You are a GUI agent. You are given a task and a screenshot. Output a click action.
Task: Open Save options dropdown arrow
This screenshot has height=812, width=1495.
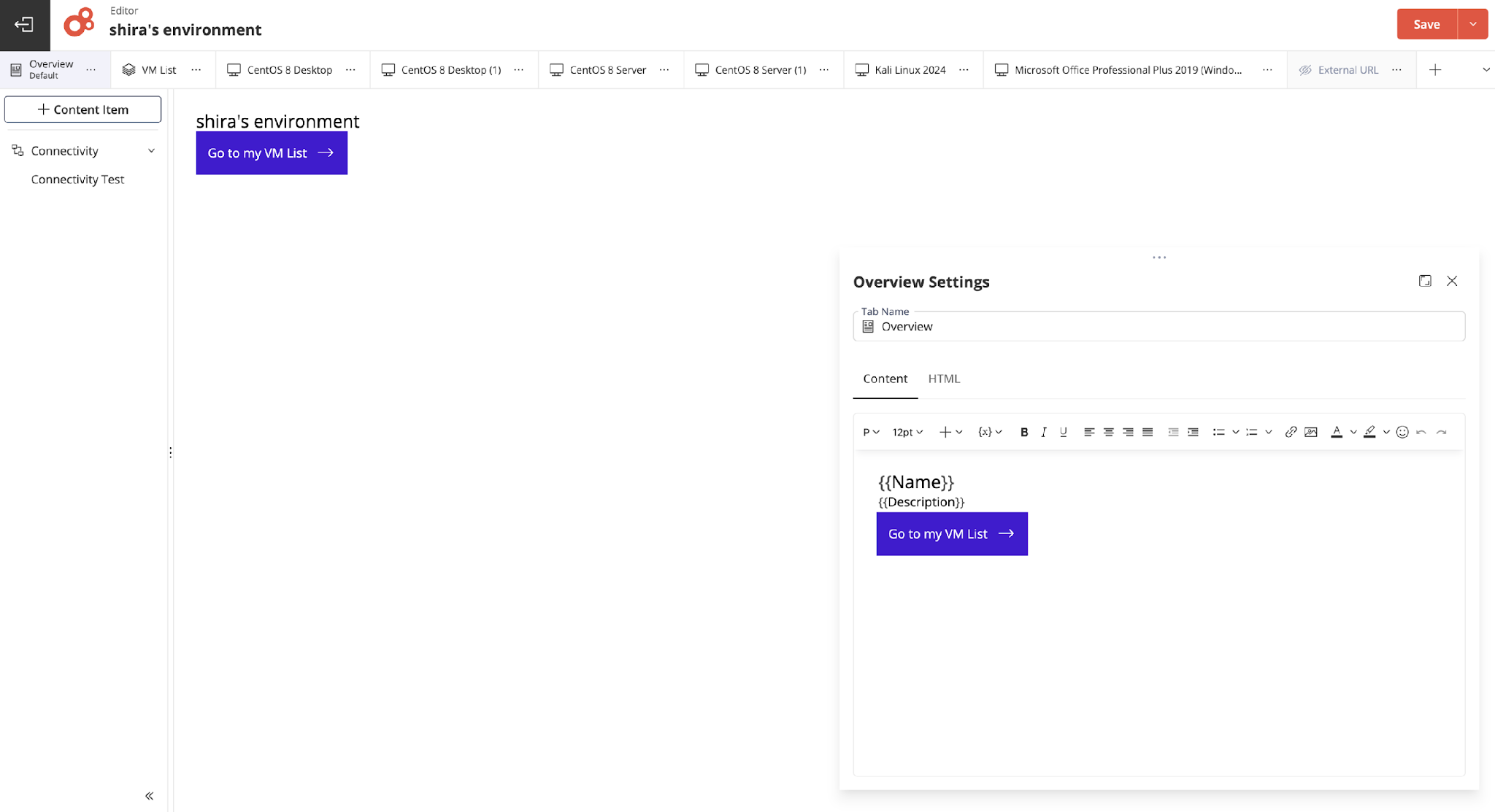coord(1473,24)
